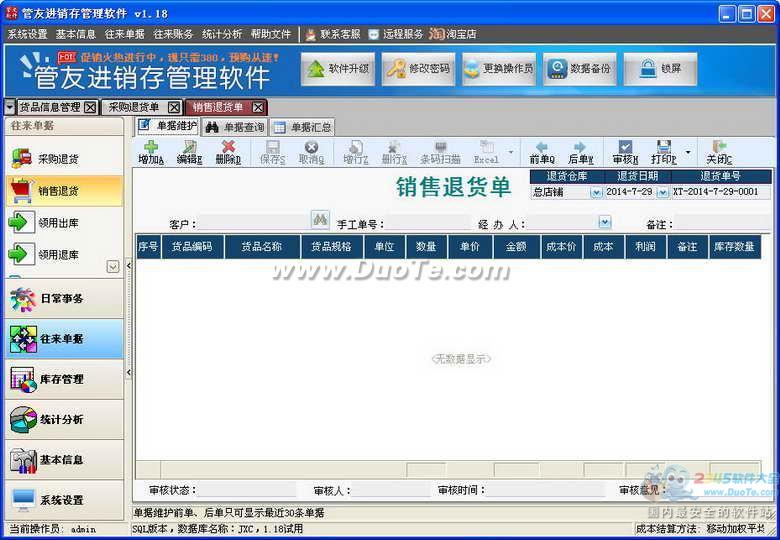Click the 软件升级 button

(x=338, y=69)
